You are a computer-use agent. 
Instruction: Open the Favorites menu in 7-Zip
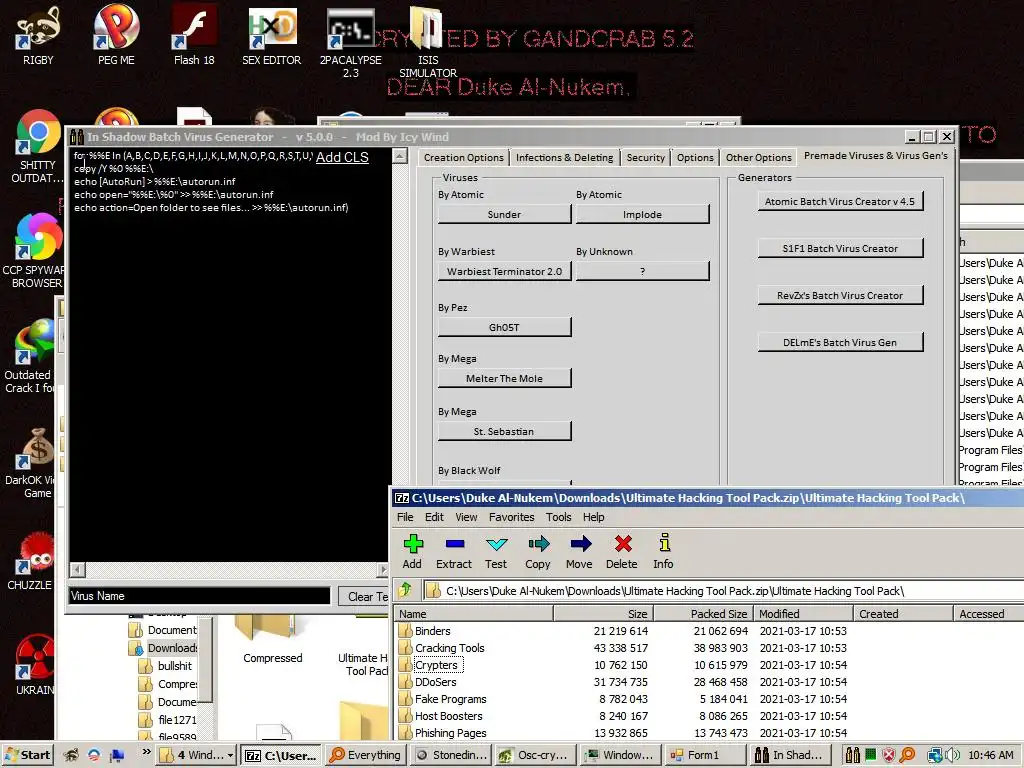coord(511,517)
